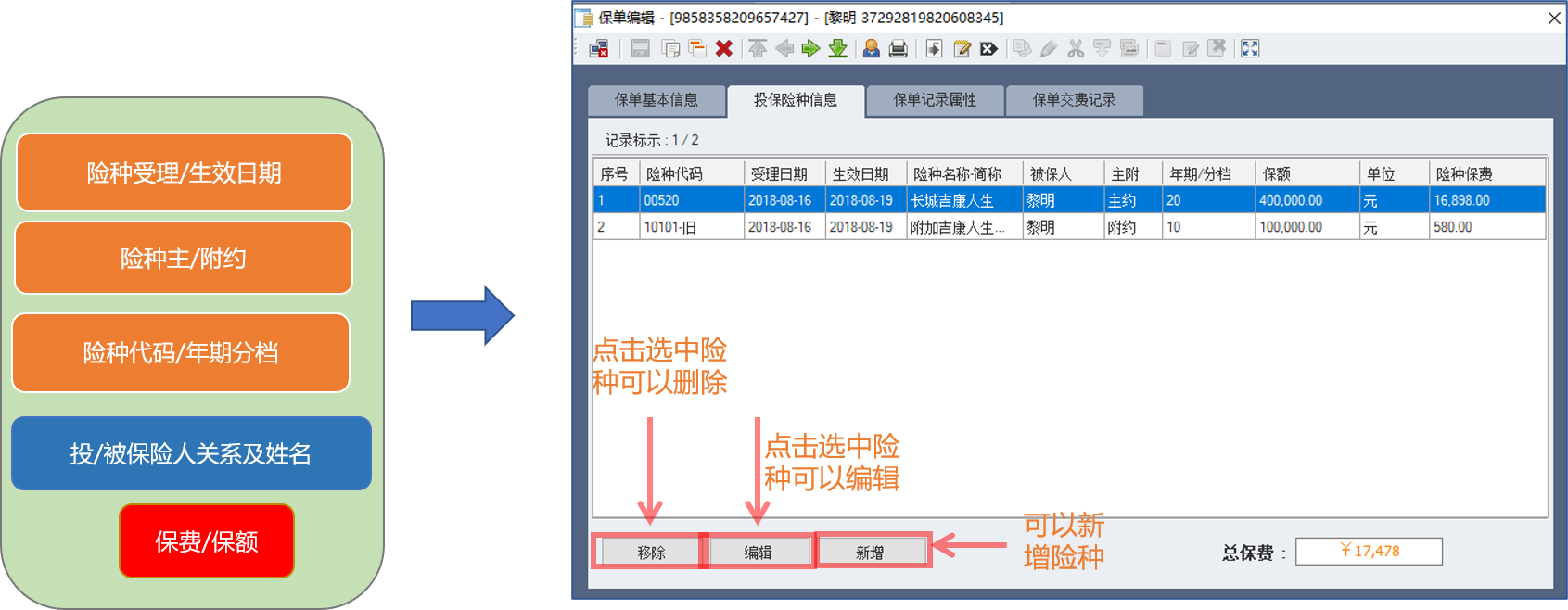
Task: Click the red X delete icon in toolbar
Action: pyautogui.click(x=724, y=49)
